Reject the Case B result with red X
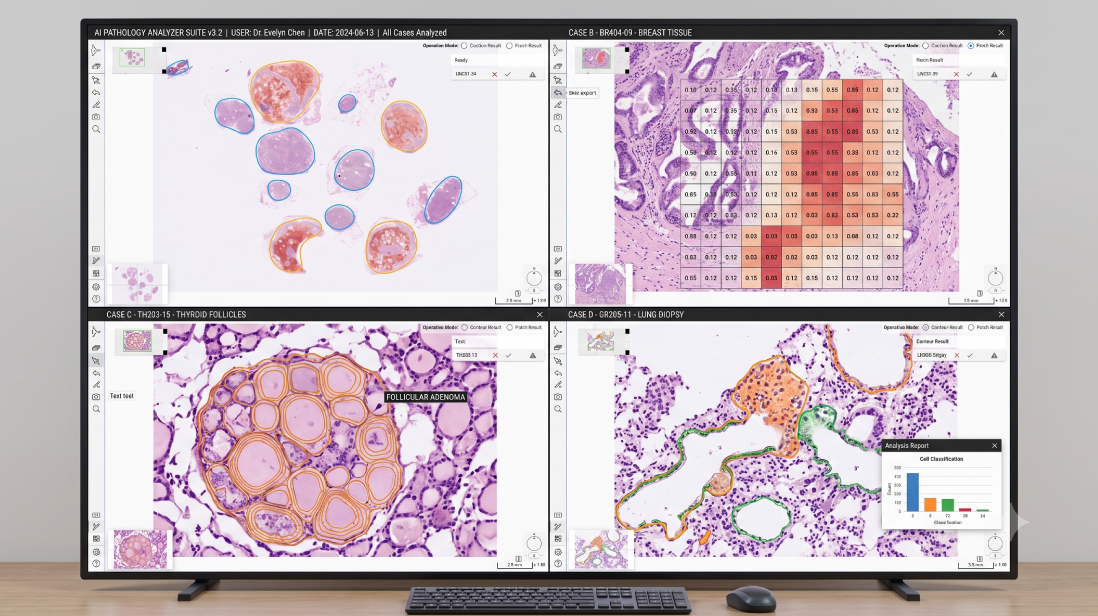Image resolution: width=1098 pixels, height=616 pixels. point(956,74)
